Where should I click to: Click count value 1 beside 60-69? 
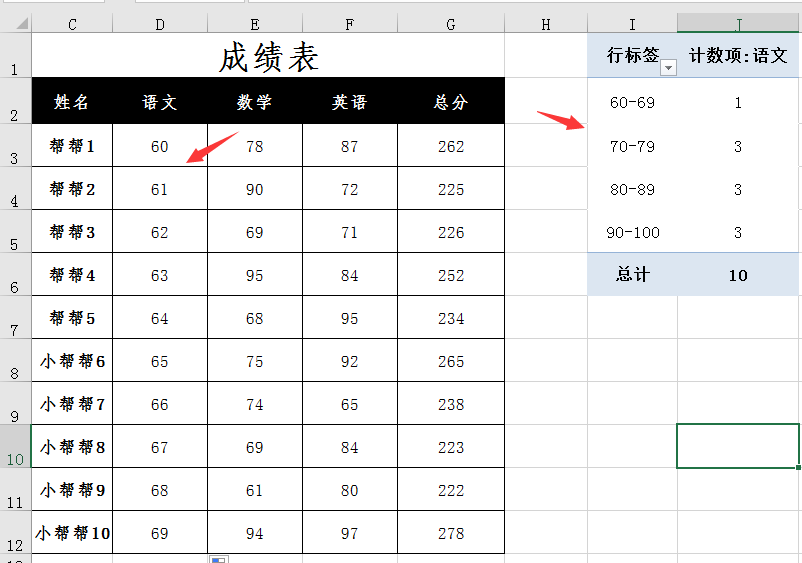point(738,102)
